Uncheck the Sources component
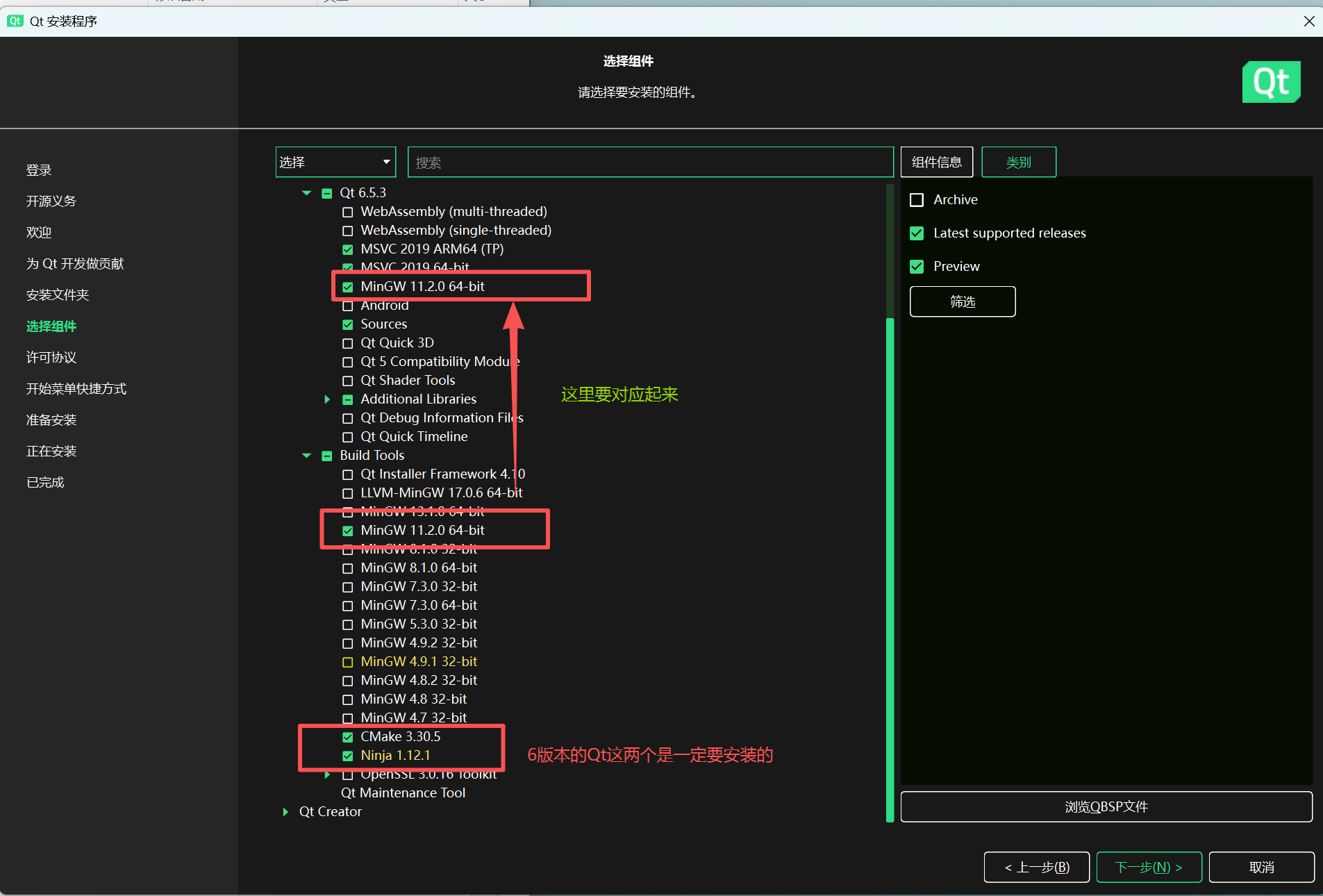The width and height of the screenshot is (1323, 896). [x=348, y=325]
